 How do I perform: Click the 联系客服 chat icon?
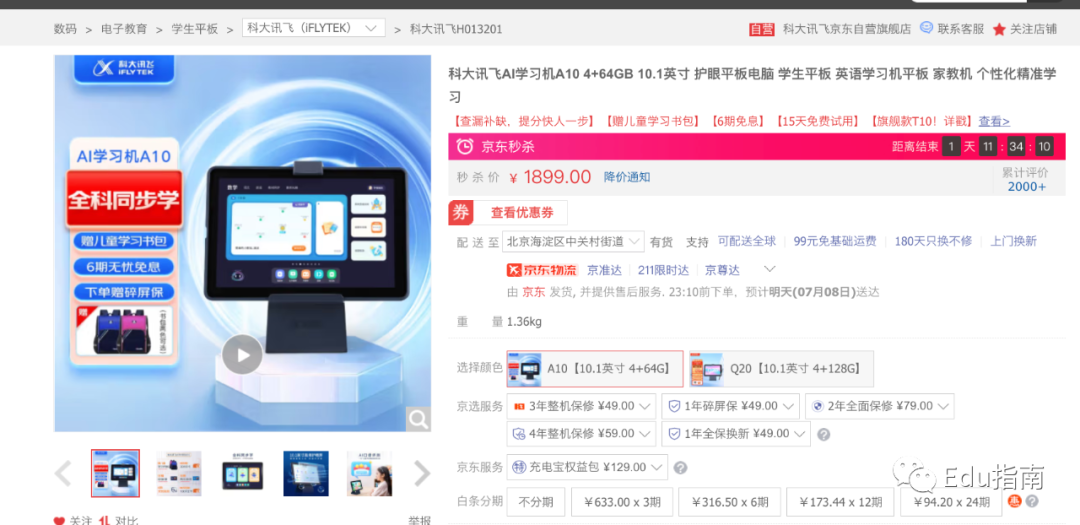coord(926,28)
